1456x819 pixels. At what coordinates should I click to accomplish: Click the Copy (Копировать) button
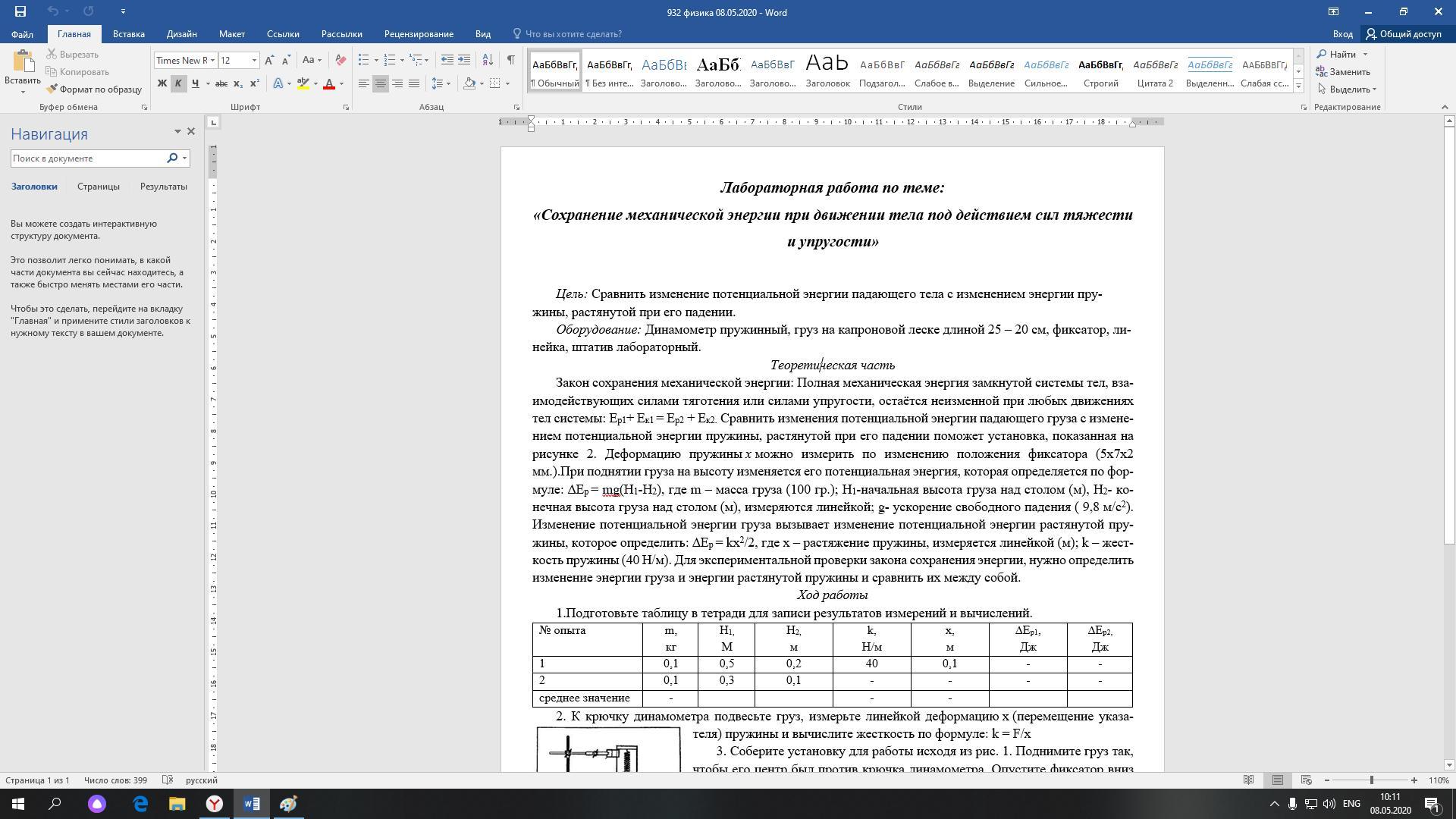click(77, 72)
